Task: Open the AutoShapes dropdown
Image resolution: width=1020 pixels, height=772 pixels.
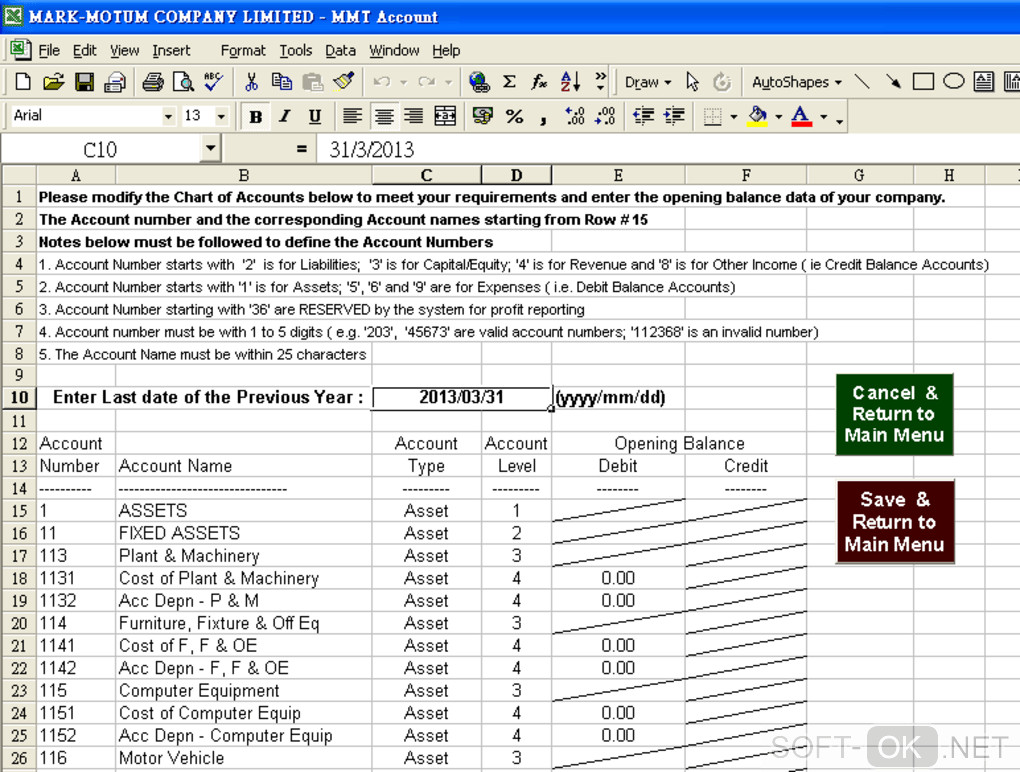Action: click(x=796, y=82)
